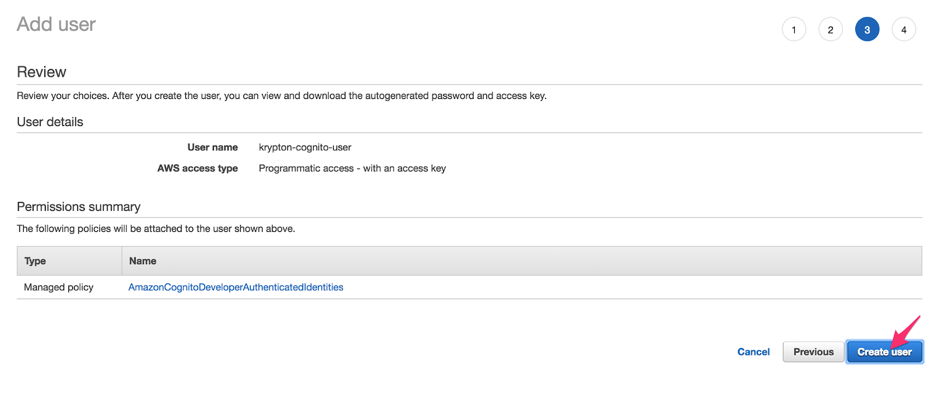Click the User name field label
This screenshot has width=940, height=394.
point(213,147)
